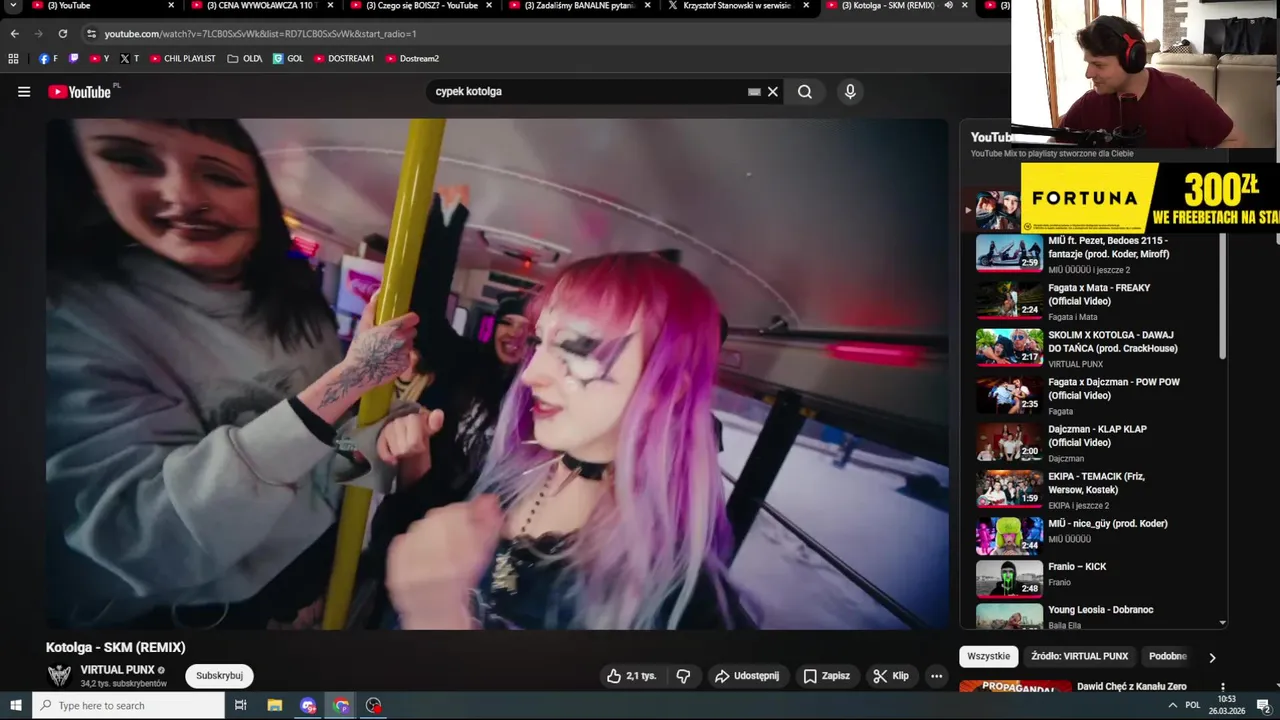This screenshot has height=720, width=1280.
Task: Select the 'Podobne' filter chip
Action: (1168, 657)
